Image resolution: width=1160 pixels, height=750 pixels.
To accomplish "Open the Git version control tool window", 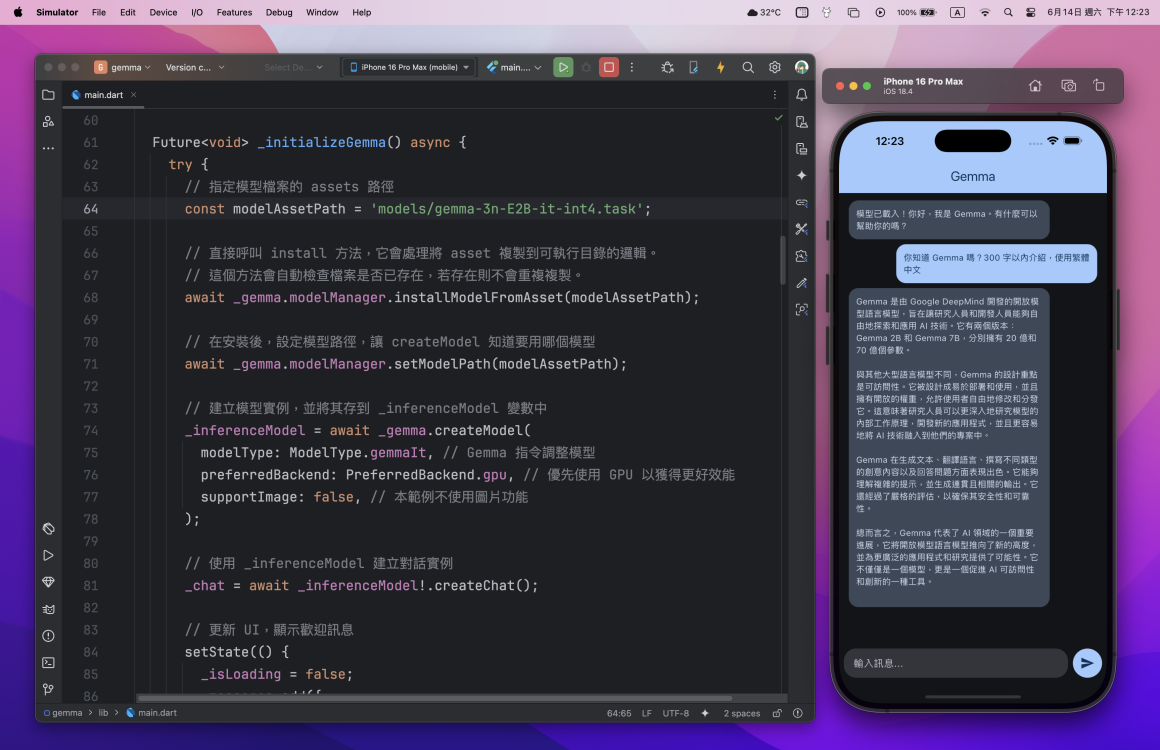I will pos(48,689).
